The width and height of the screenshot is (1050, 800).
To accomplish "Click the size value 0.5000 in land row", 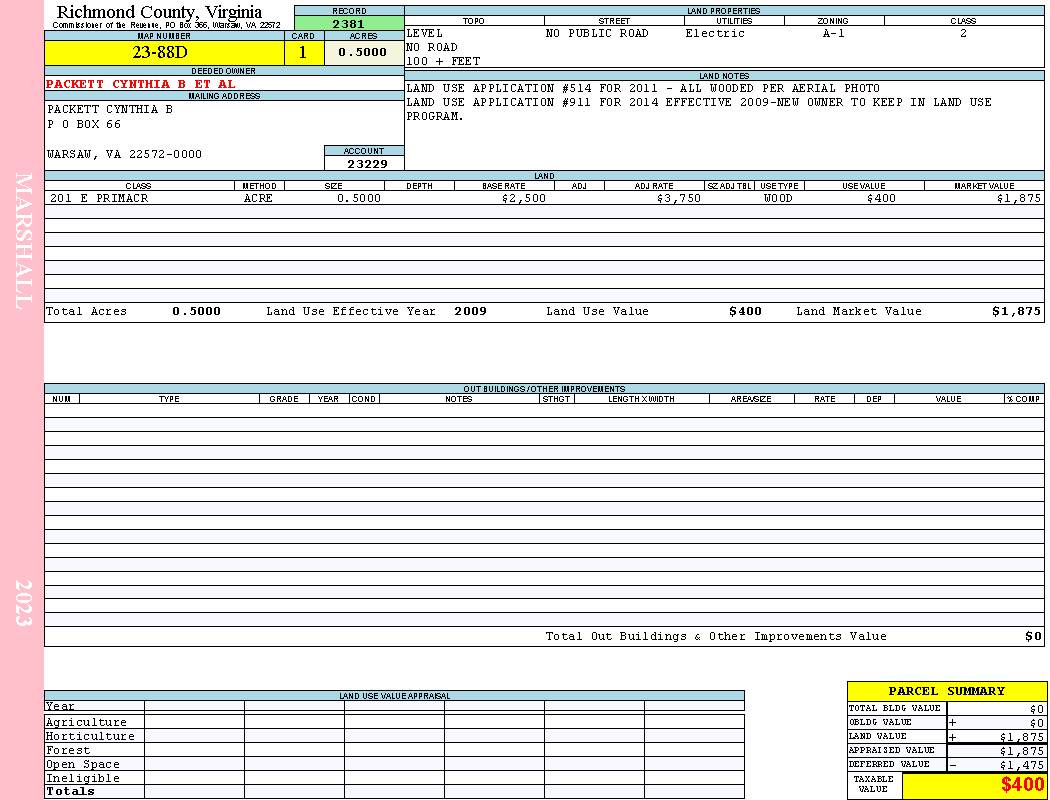I will click(359, 199).
